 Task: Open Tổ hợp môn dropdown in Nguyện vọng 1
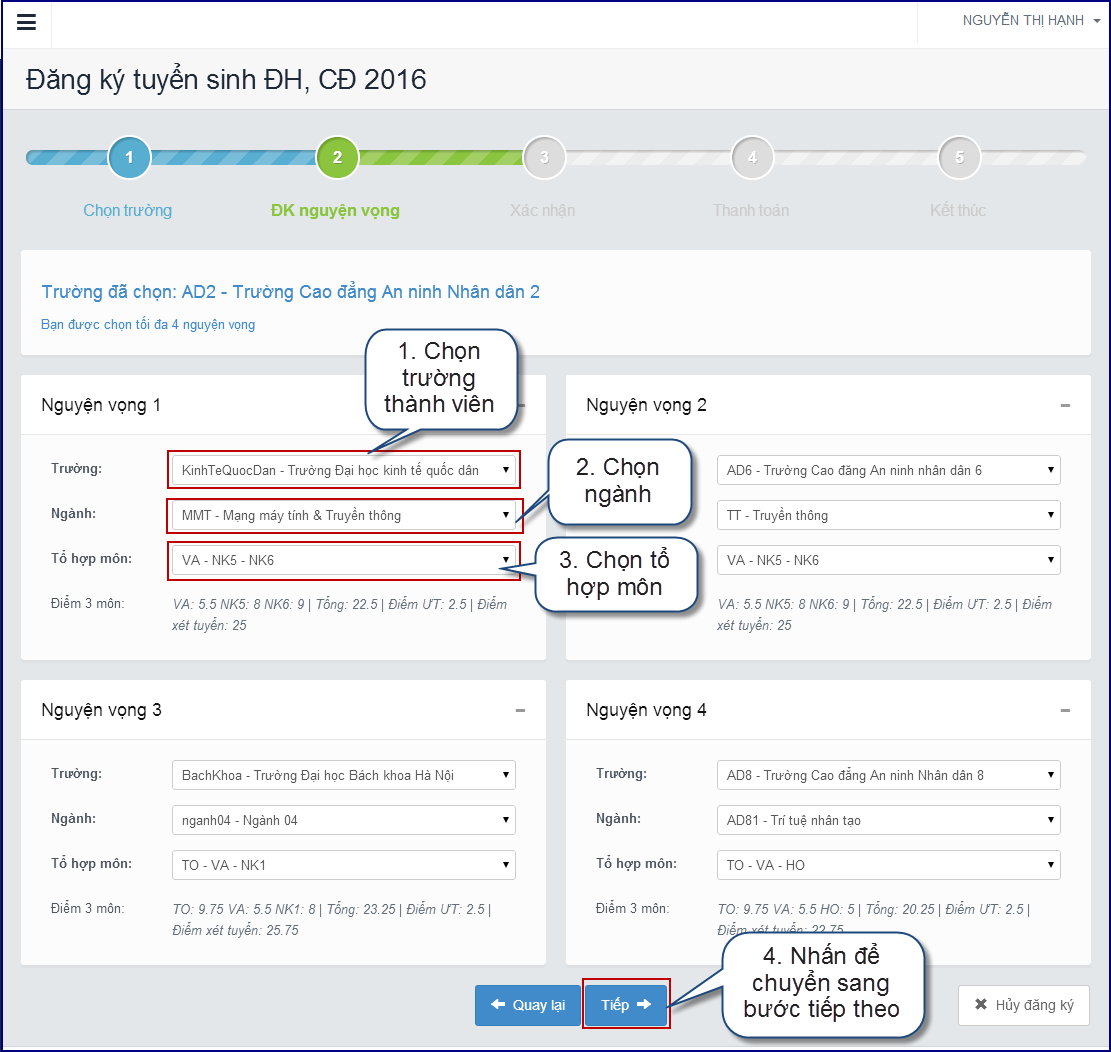coord(344,560)
